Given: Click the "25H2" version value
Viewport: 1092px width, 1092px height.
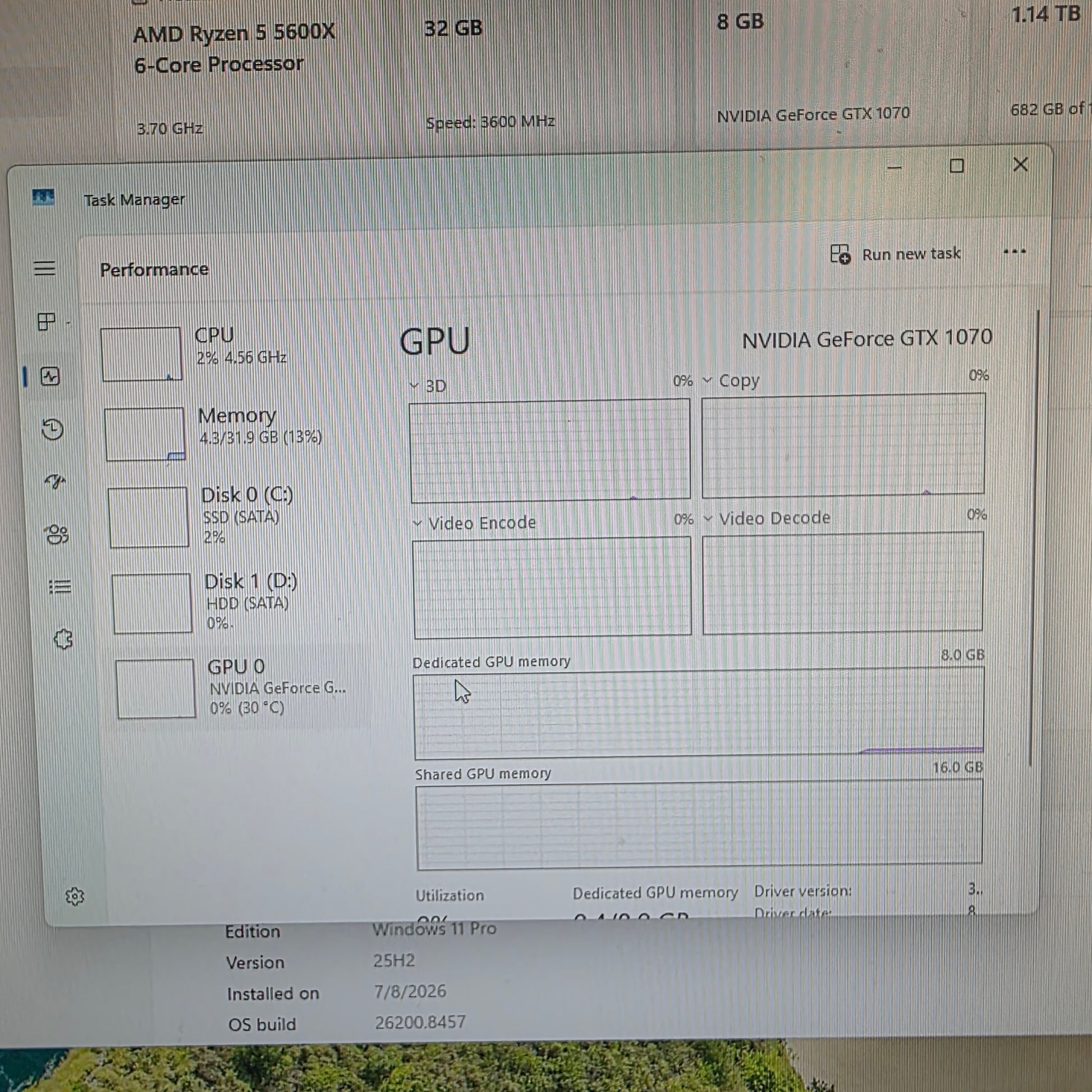Looking at the screenshot, I should coord(394,960).
